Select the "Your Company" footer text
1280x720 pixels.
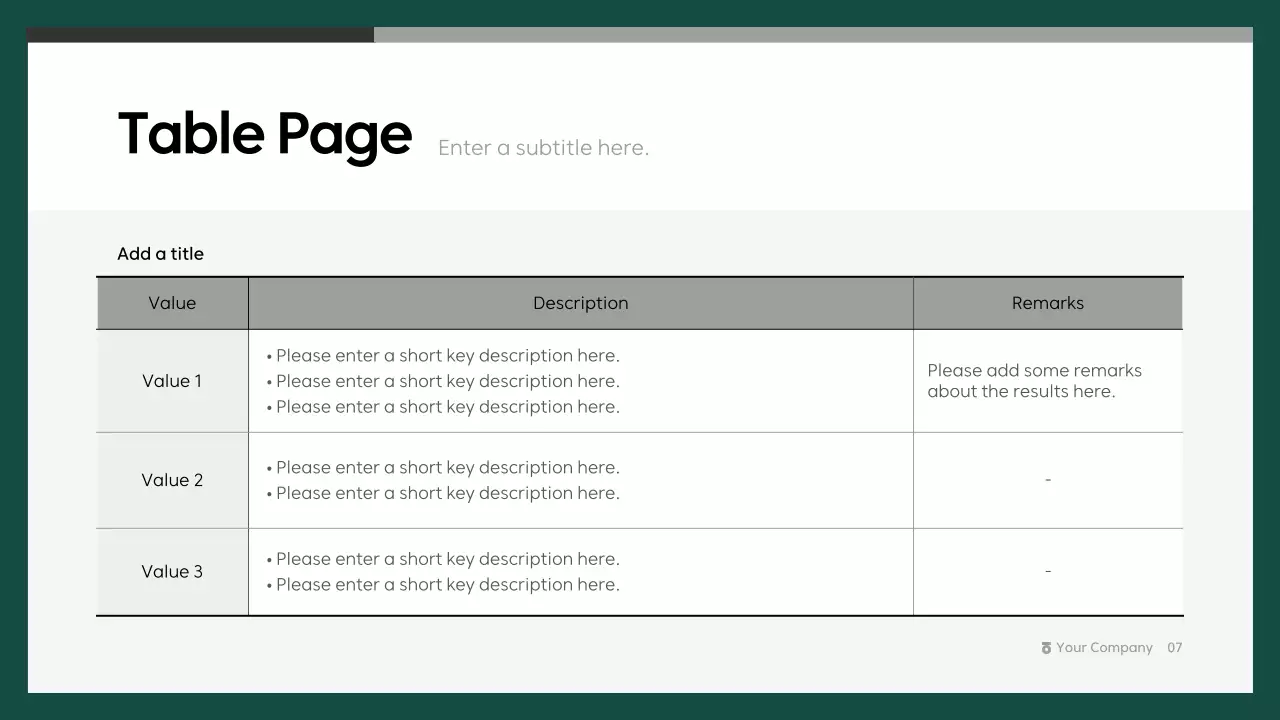tap(1104, 648)
